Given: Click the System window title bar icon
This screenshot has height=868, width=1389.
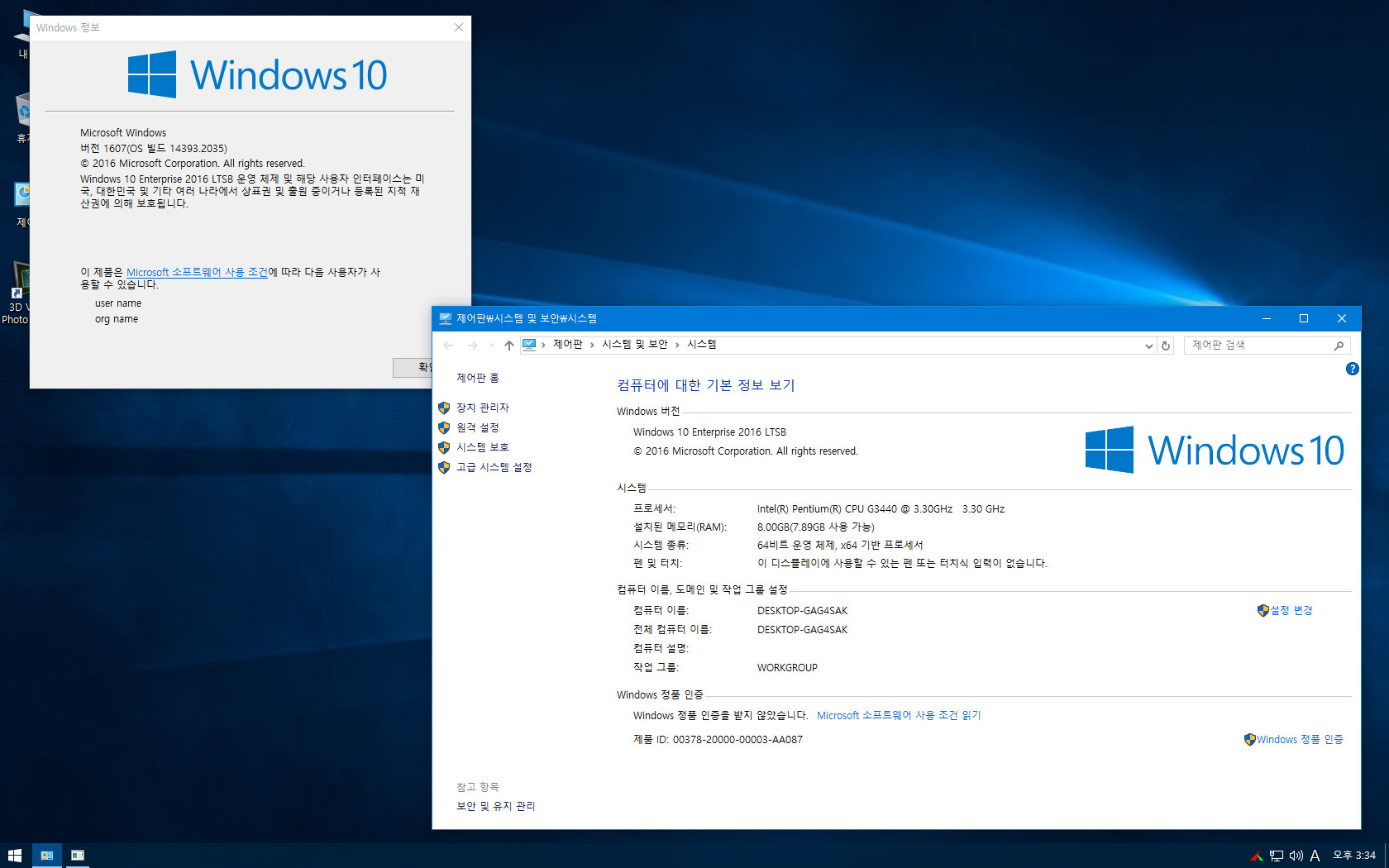Looking at the screenshot, I should click(446, 318).
